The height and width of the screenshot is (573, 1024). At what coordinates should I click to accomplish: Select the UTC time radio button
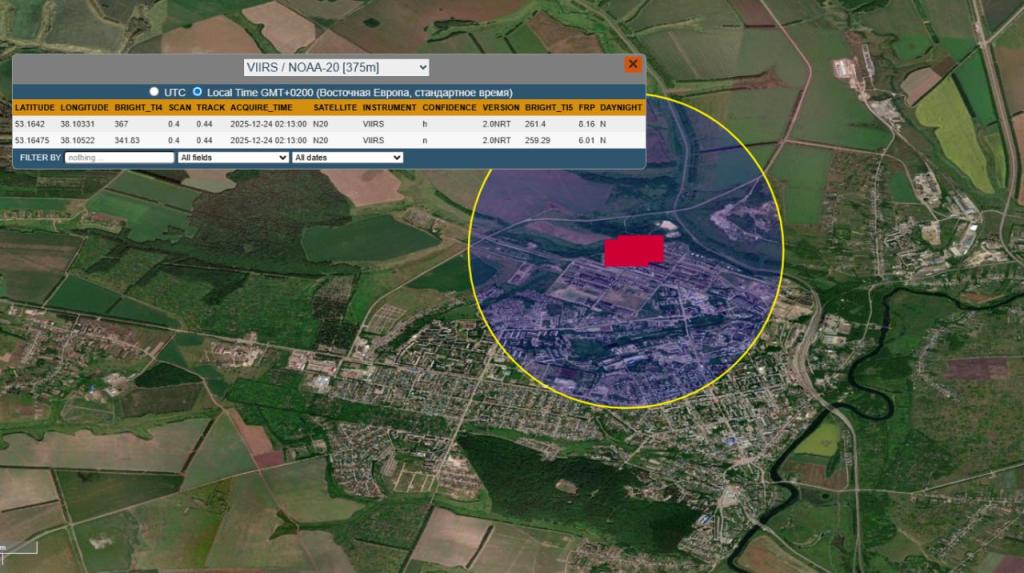[x=154, y=91]
